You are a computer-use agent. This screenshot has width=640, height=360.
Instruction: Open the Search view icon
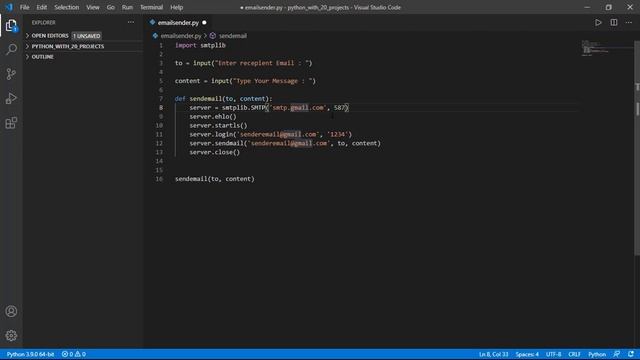11,49
